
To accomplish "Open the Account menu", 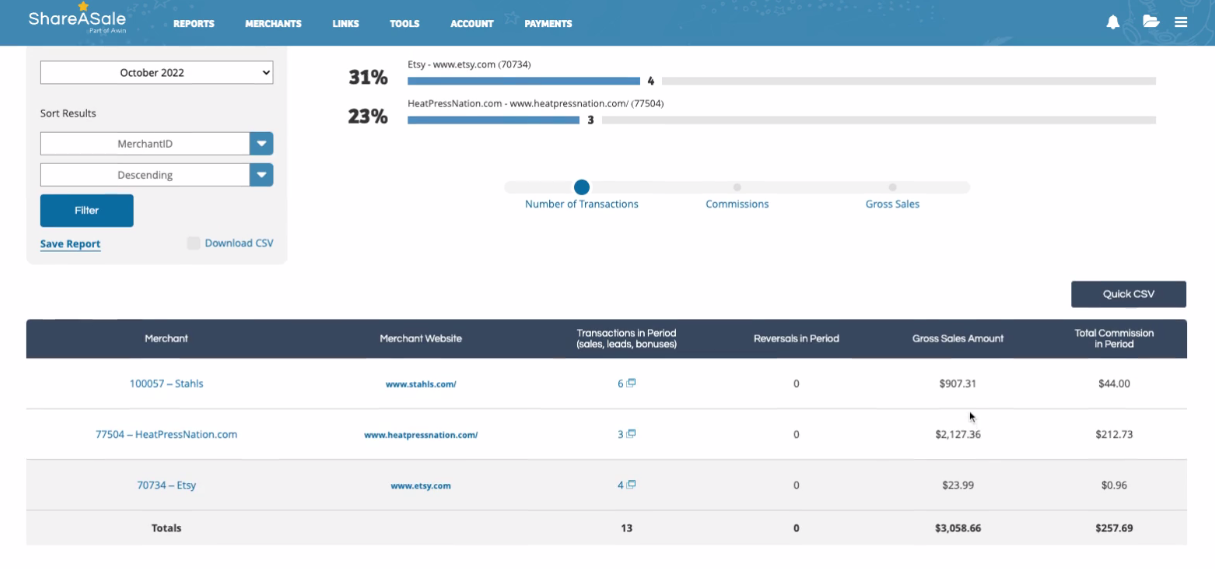I will click(x=472, y=23).
